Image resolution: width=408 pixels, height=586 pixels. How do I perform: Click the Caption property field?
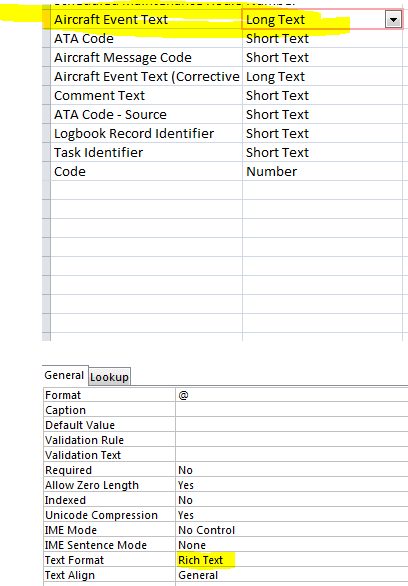[292, 410]
